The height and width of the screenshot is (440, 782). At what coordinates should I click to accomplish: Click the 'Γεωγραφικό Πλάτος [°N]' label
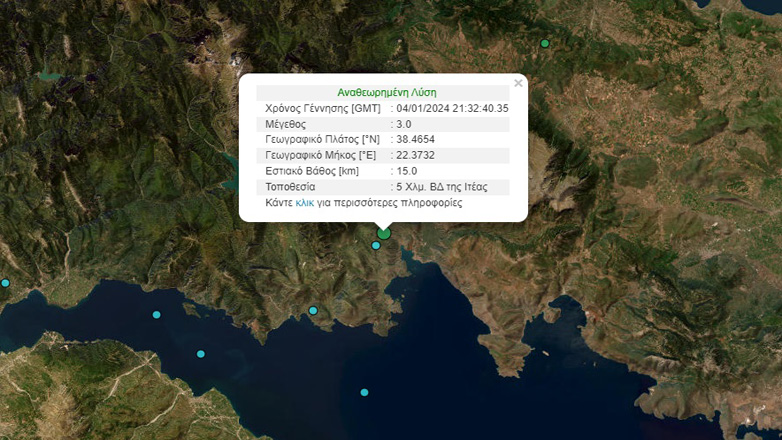322,139
